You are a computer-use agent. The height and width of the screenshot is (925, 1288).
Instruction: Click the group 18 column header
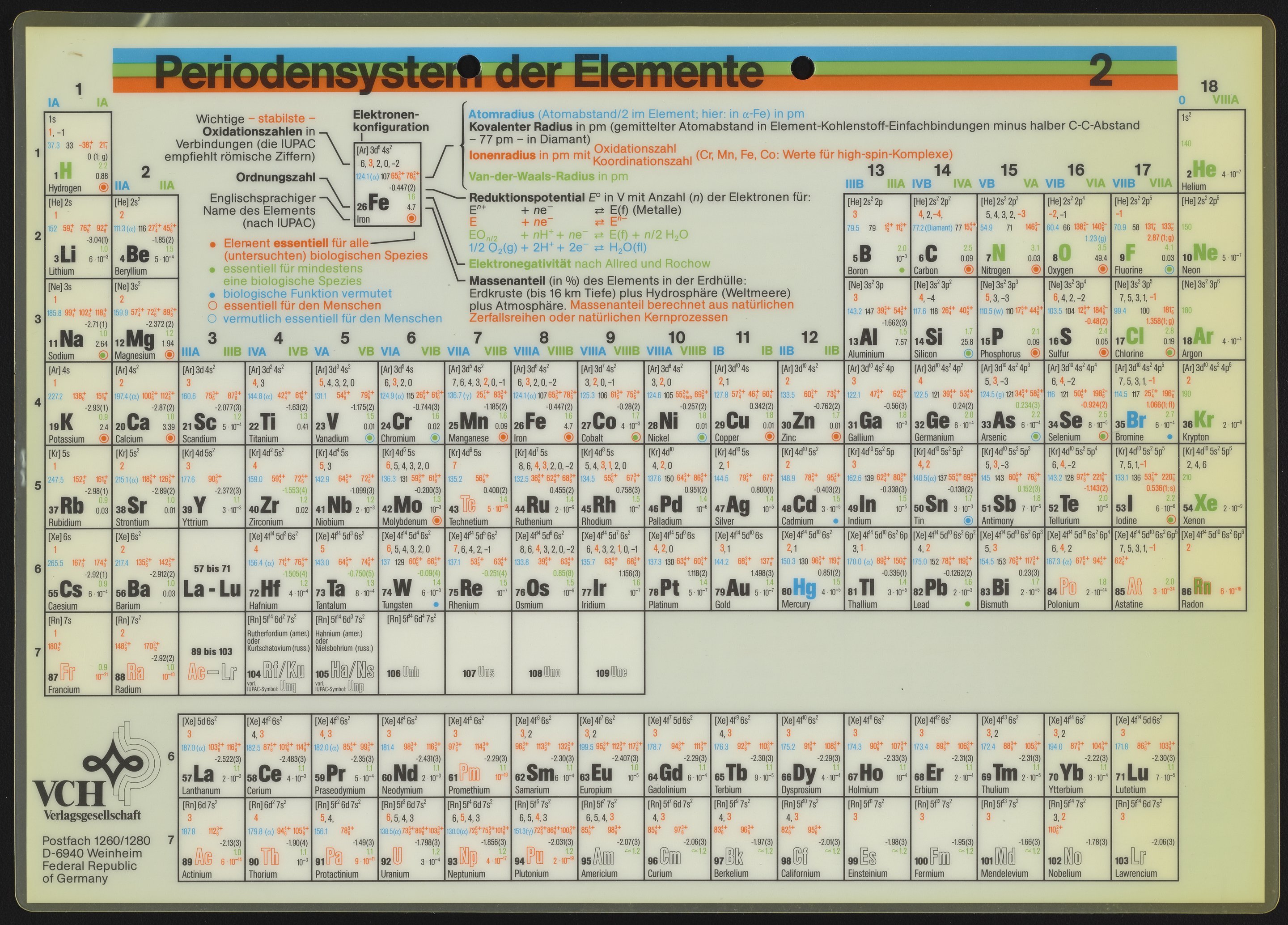(1209, 86)
